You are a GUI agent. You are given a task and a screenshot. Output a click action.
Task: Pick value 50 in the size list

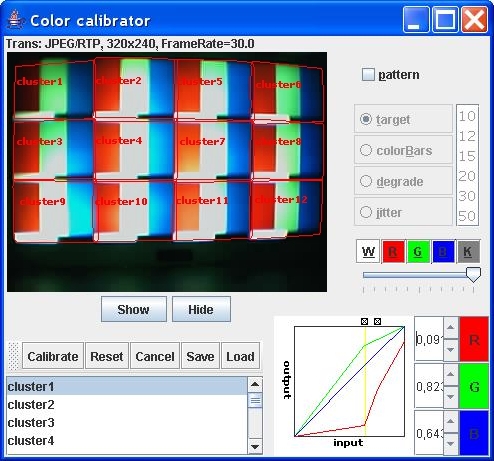coord(467,216)
